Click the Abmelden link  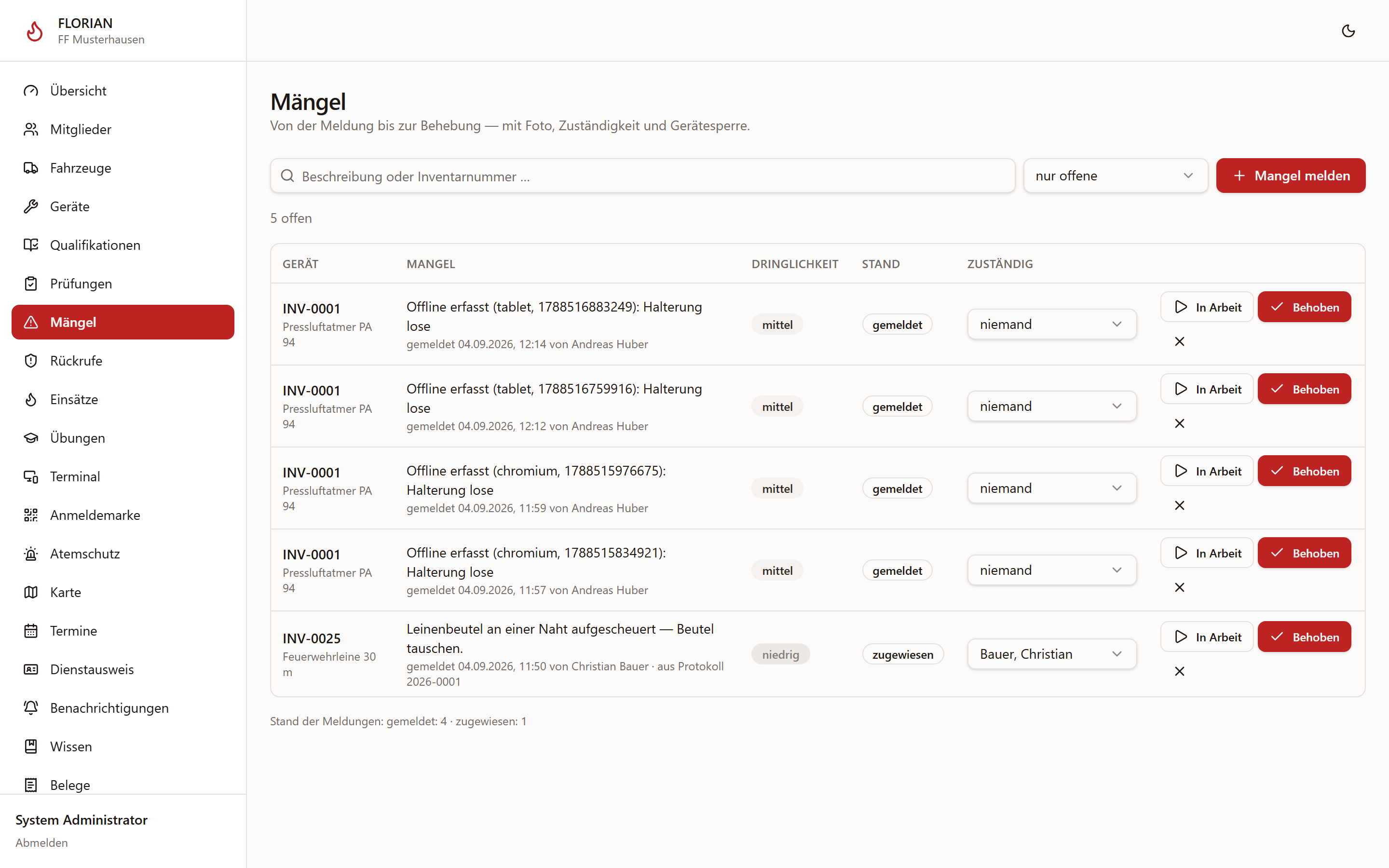(x=41, y=843)
